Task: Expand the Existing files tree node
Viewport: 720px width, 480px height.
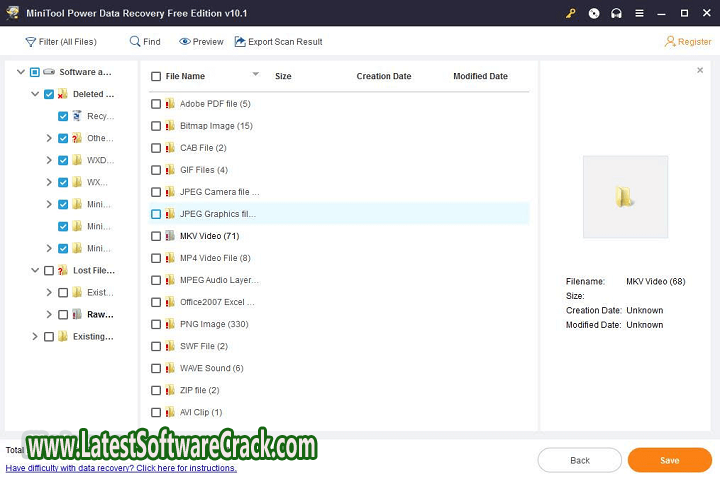Action: pos(34,336)
